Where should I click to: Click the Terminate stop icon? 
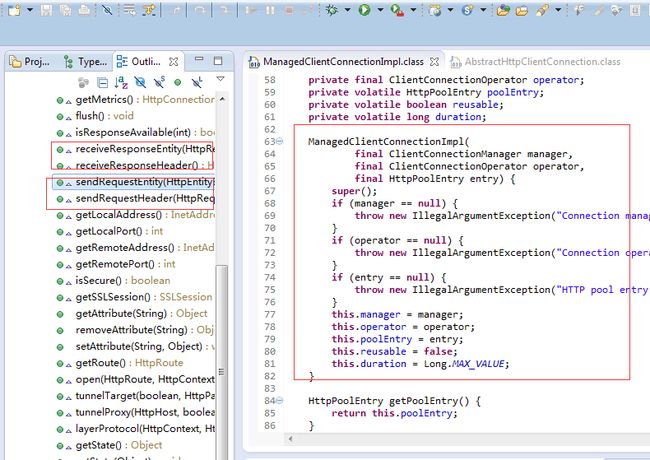point(289,10)
